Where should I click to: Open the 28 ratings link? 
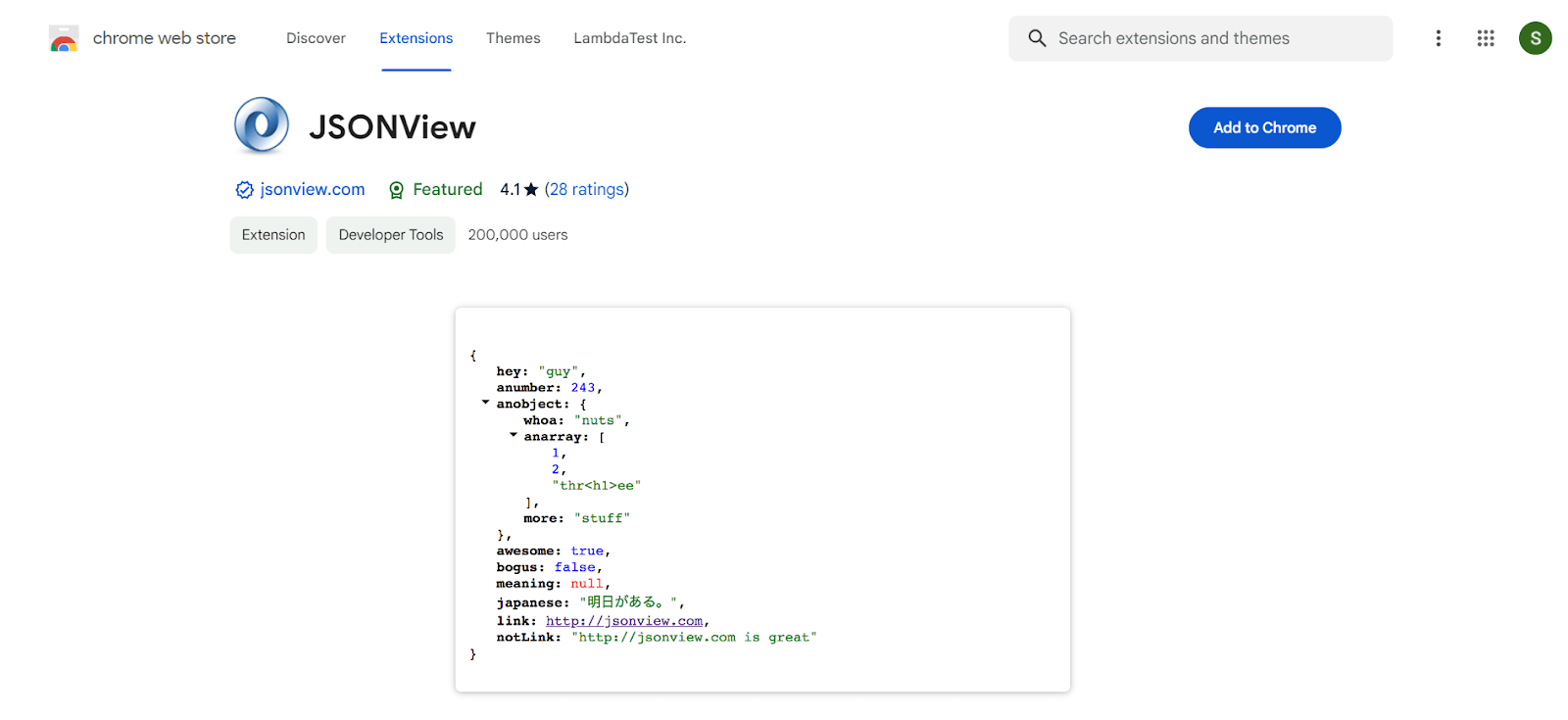[x=586, y=189]
